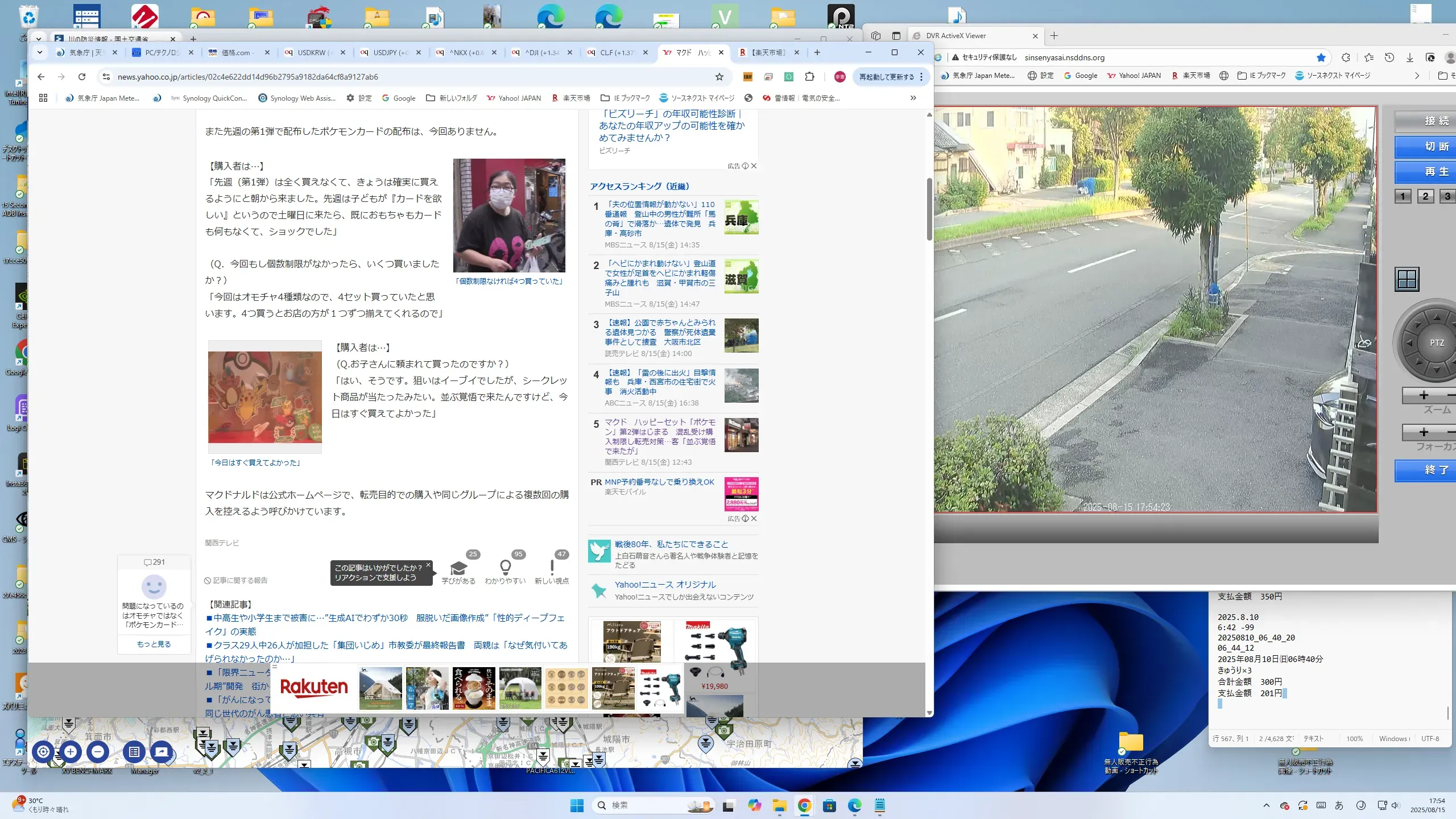Expand hidden bookmarks chevron in Chrome
This screenshot has width=1456, height=819.
913,98
